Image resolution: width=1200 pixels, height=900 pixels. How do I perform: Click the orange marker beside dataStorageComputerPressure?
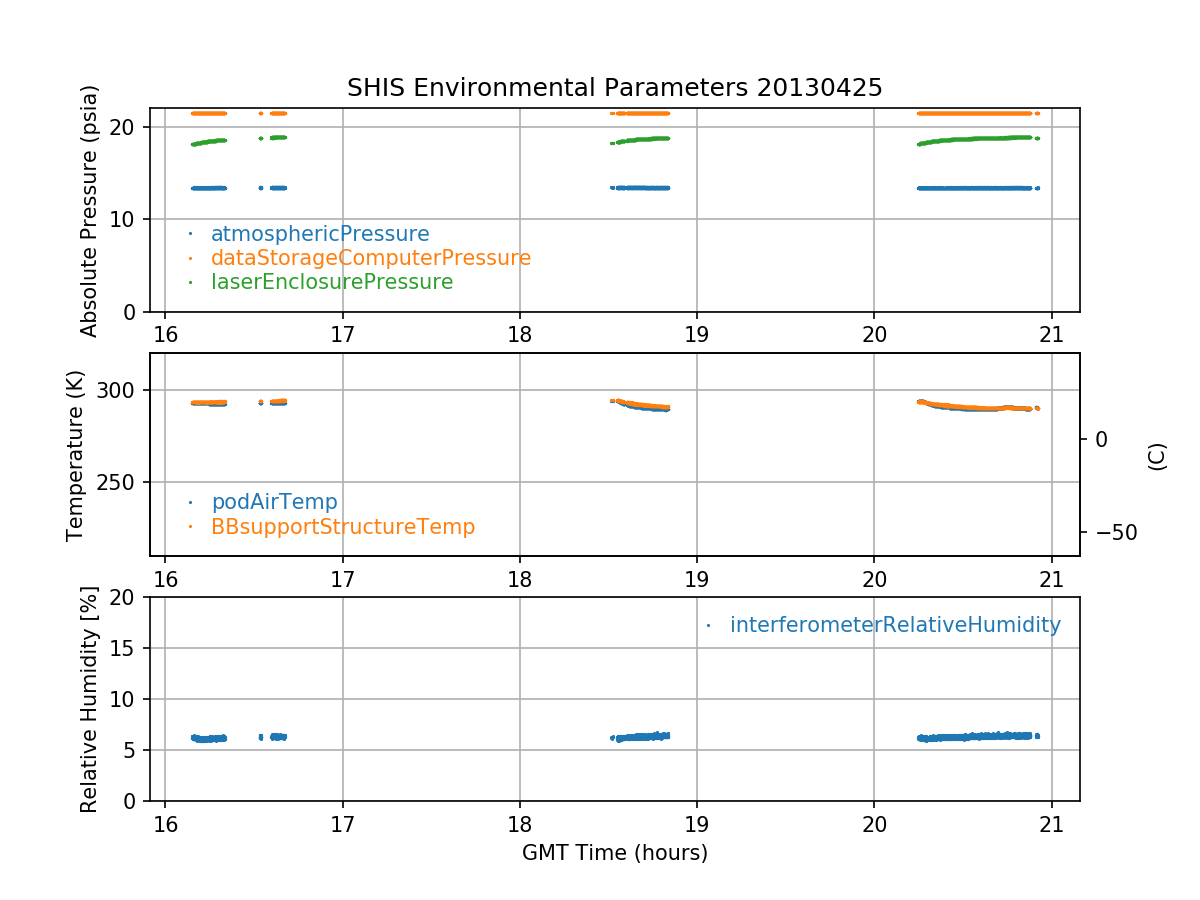[190, 258]
